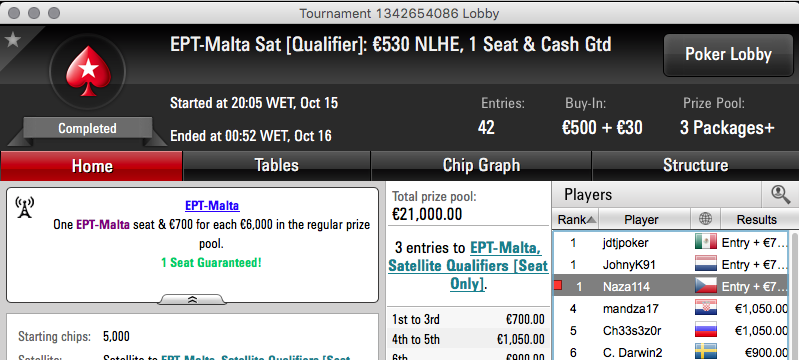This screenshot has height=360, width=799.
Task: Click Czech flag beside Naza114
Action: pos(706,286)
